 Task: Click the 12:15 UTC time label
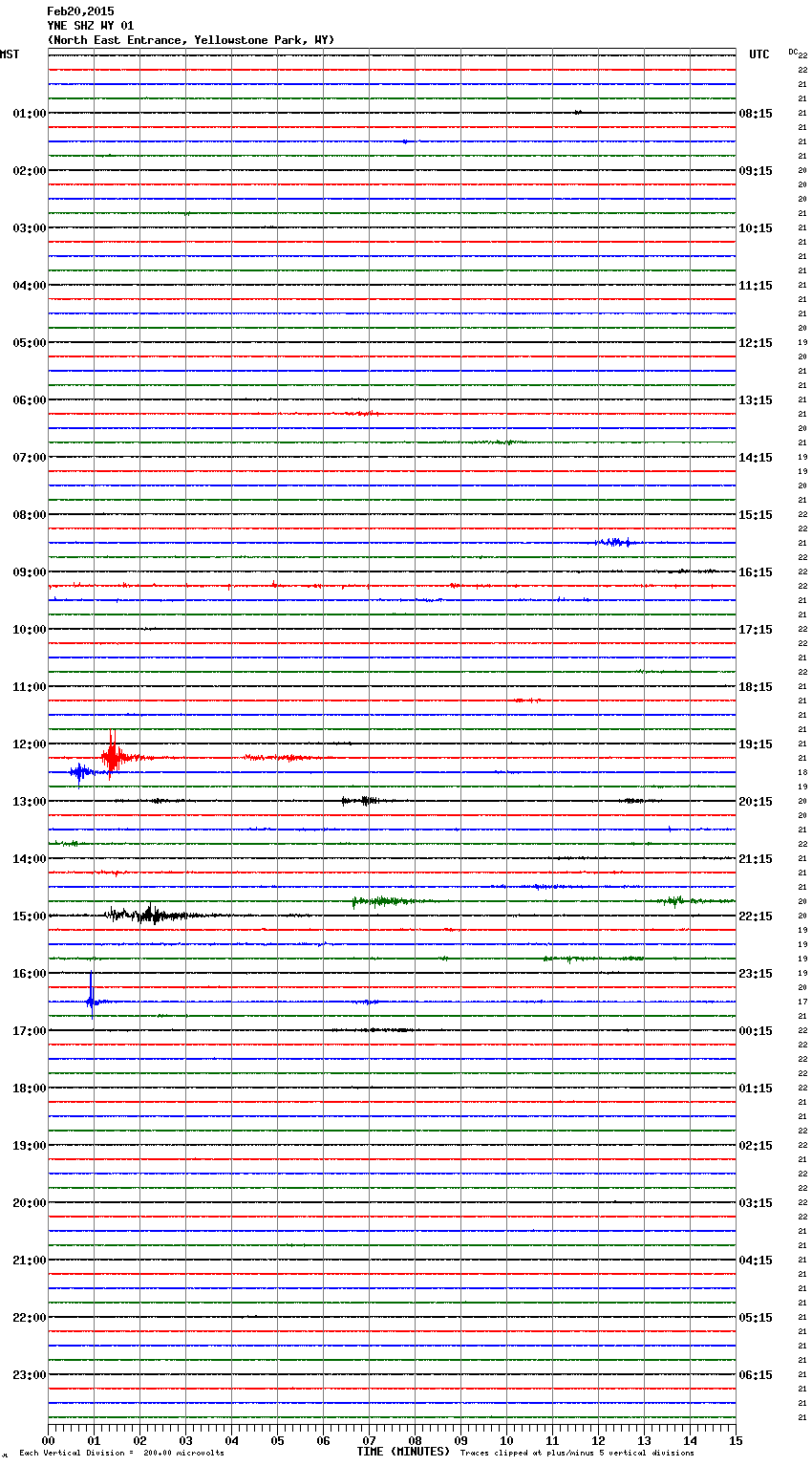(x=756, y=343)
